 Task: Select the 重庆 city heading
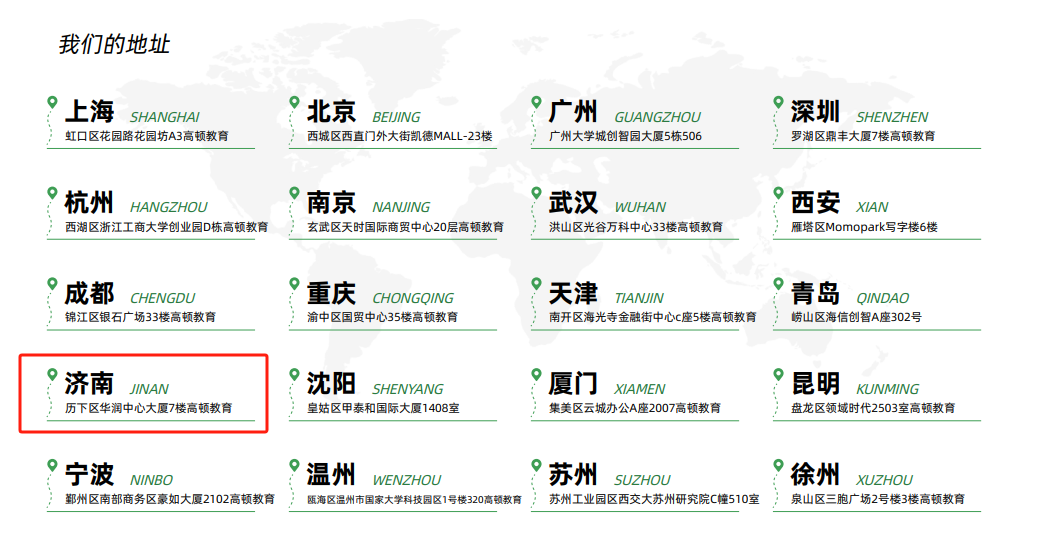click(331, 293)
